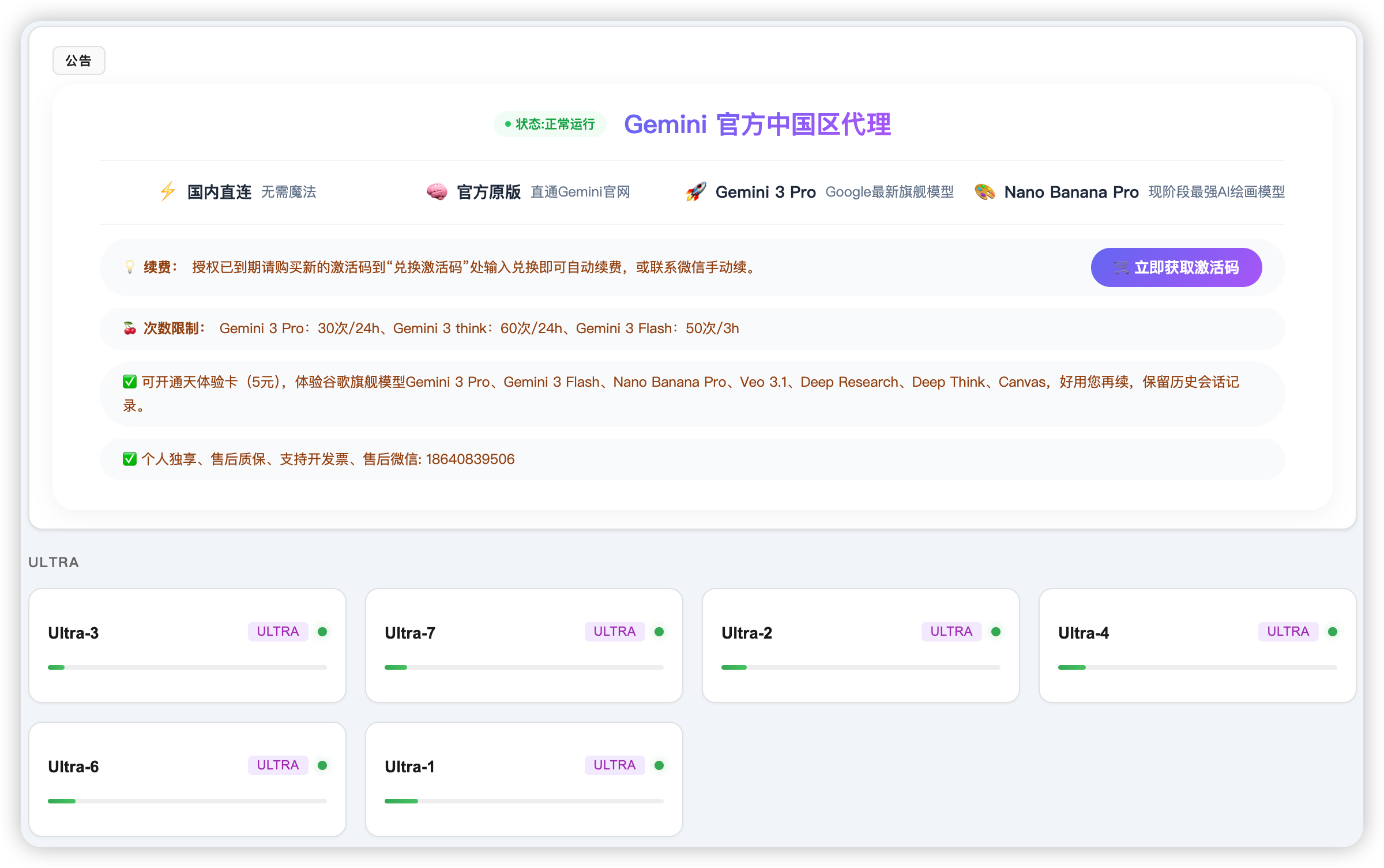Open the 公告 announcement tab

coord(78,61)
